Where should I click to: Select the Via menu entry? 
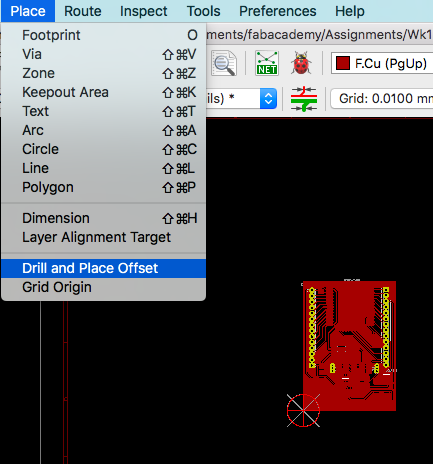pyautogui.click(x=104, y=54)
